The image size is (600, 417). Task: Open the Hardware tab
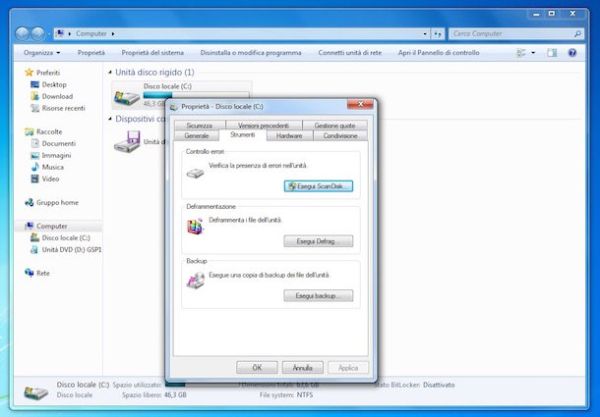click(289, 135)
